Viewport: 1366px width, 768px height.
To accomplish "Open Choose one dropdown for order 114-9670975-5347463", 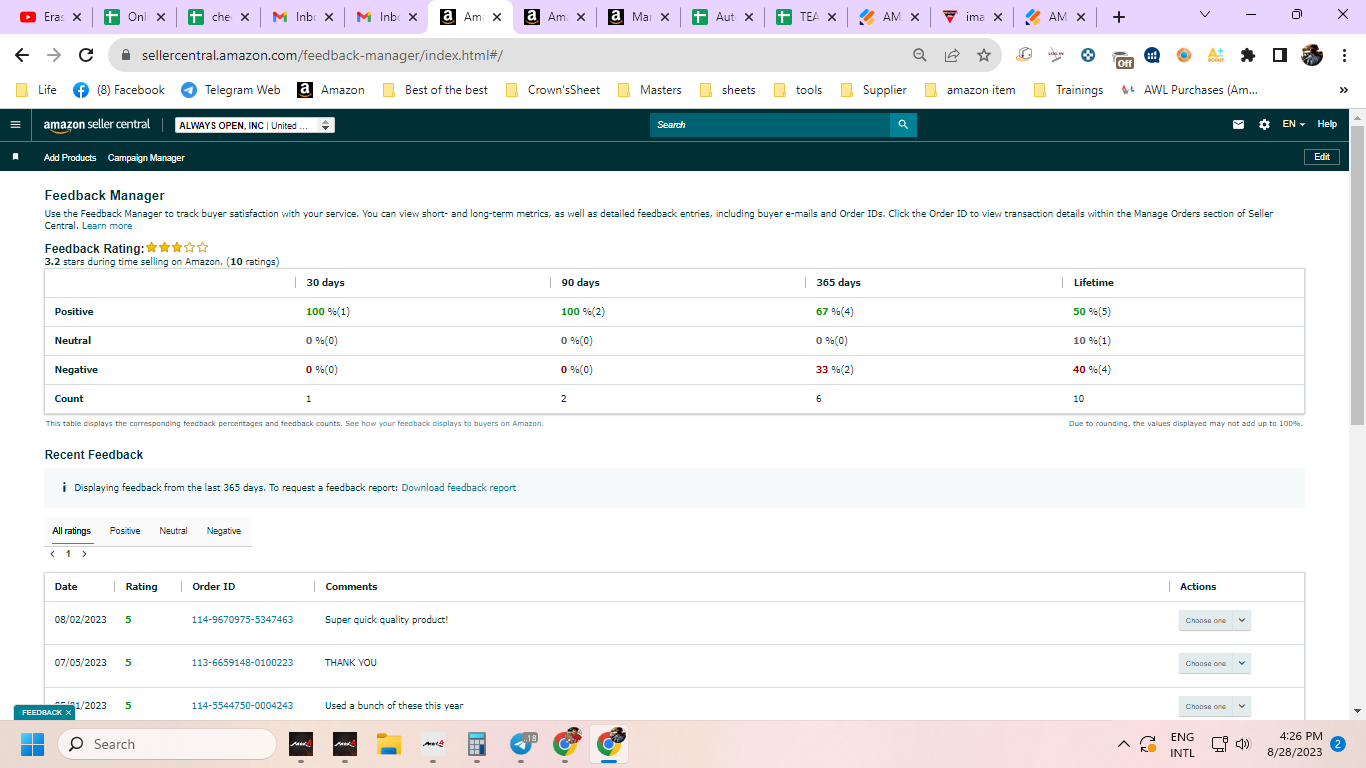I will click(1214, 620).
